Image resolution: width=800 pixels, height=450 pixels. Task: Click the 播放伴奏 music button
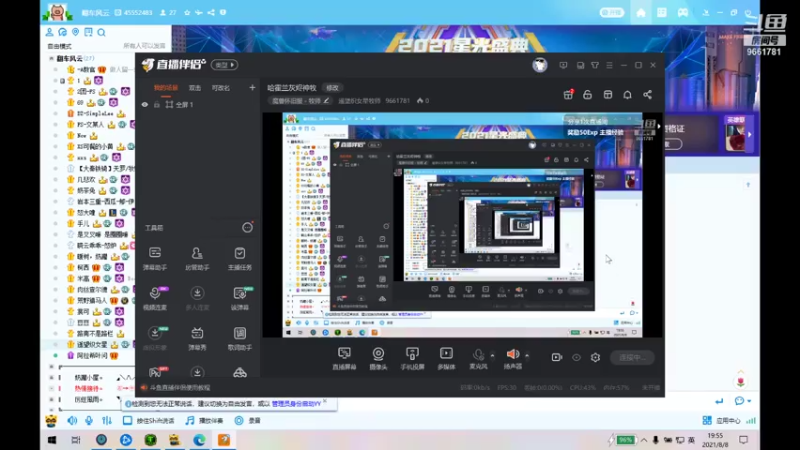204,420
